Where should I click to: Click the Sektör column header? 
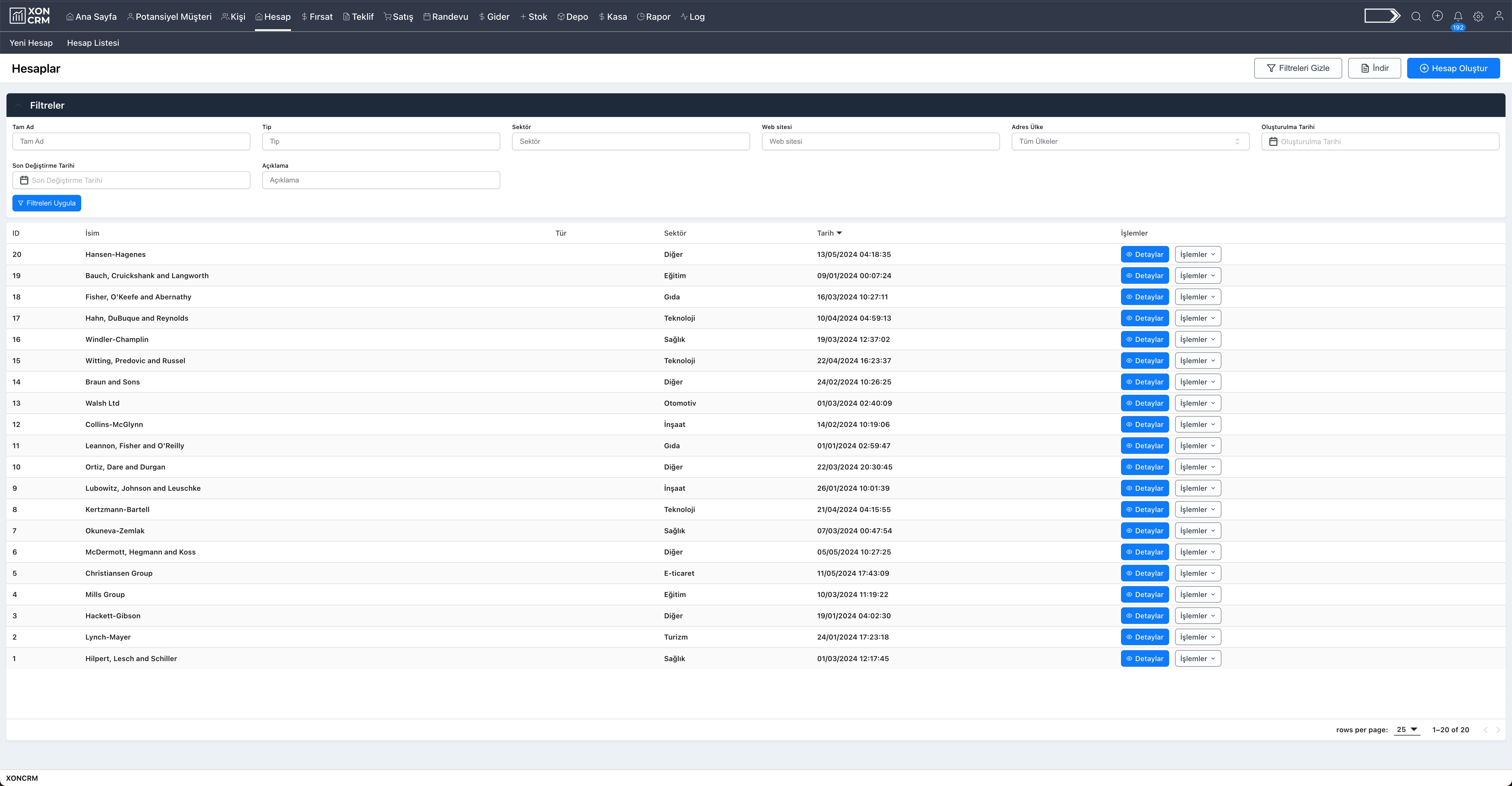675,233
